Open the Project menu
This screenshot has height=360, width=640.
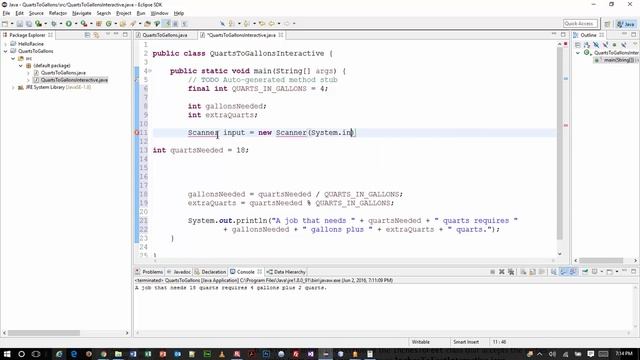click(124, 13)
